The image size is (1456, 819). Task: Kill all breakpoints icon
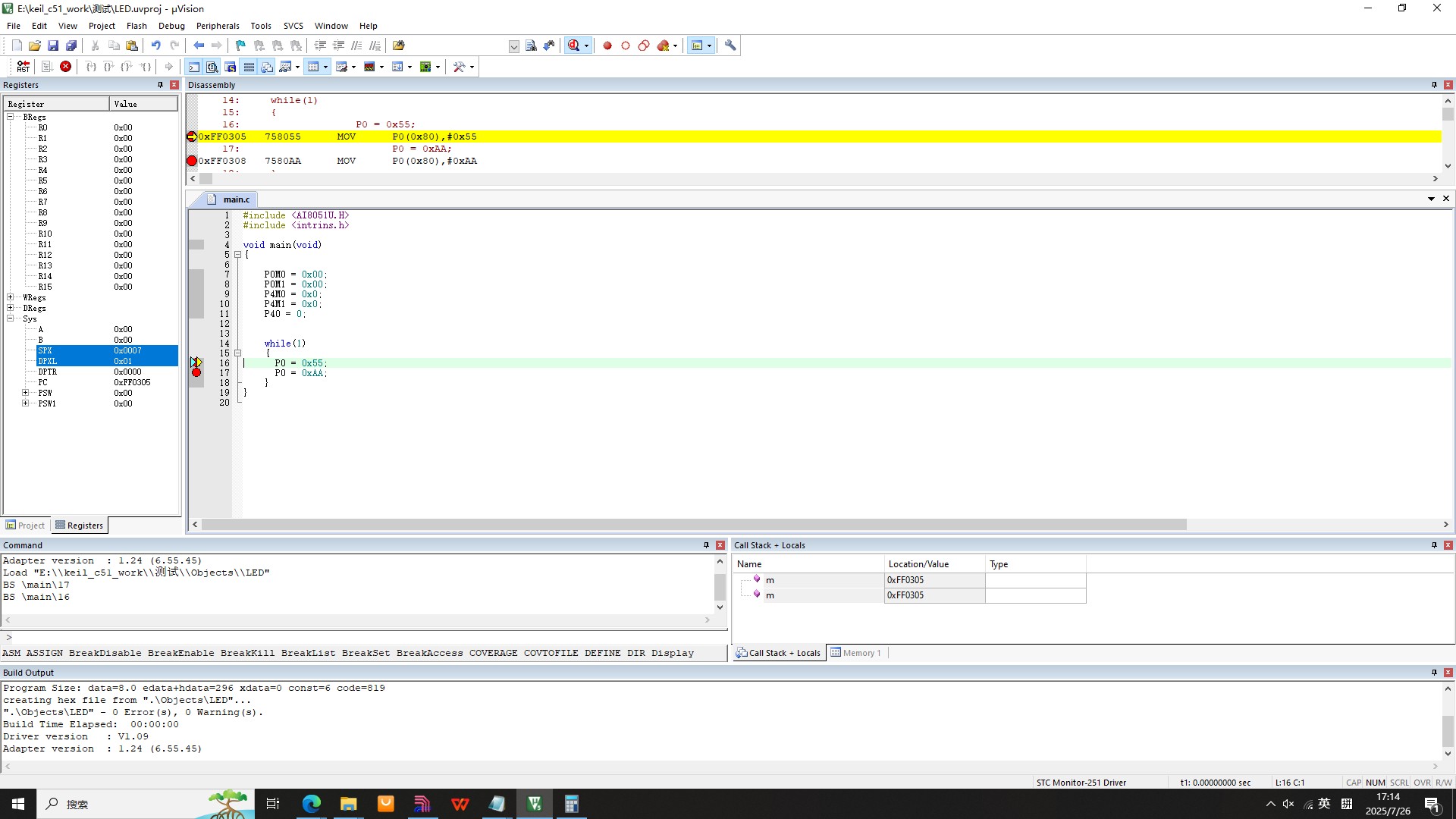[x=663, y=45]
